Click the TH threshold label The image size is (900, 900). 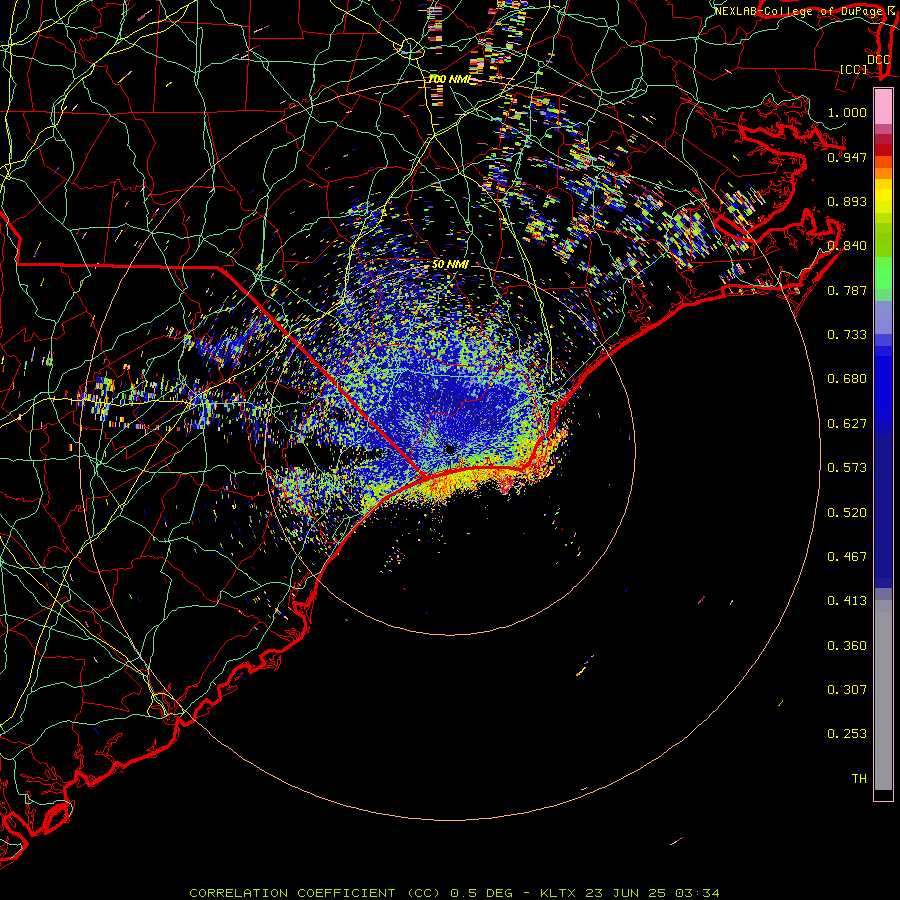[859, 779]
